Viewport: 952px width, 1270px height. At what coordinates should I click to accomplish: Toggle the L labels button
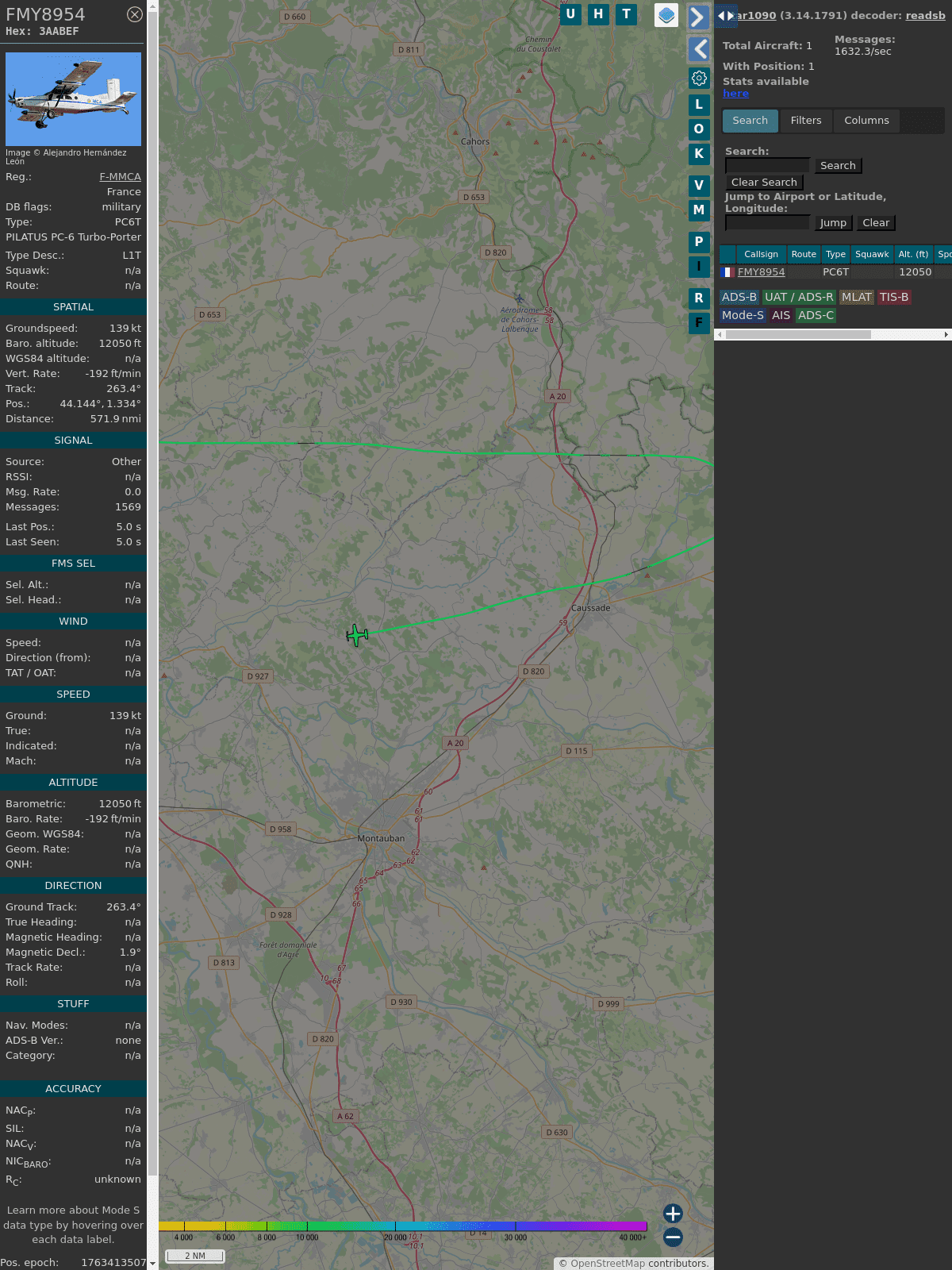click(699, 105)
